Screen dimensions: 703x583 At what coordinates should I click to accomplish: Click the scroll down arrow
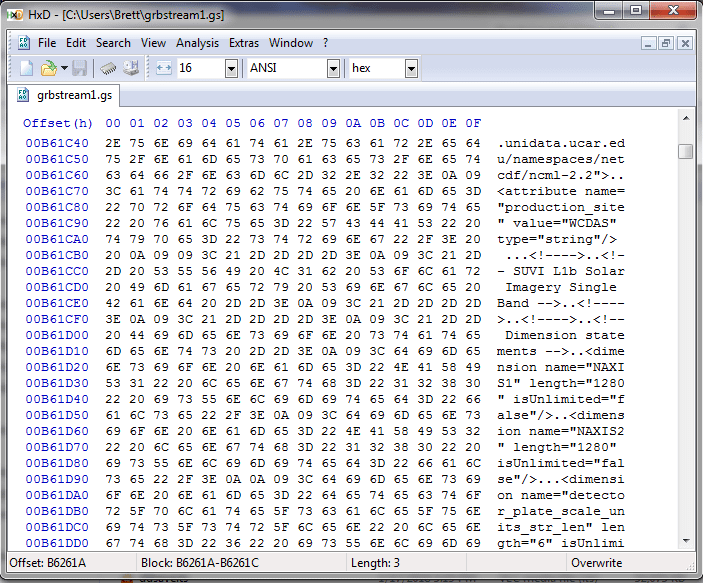[x=686, y=541]
